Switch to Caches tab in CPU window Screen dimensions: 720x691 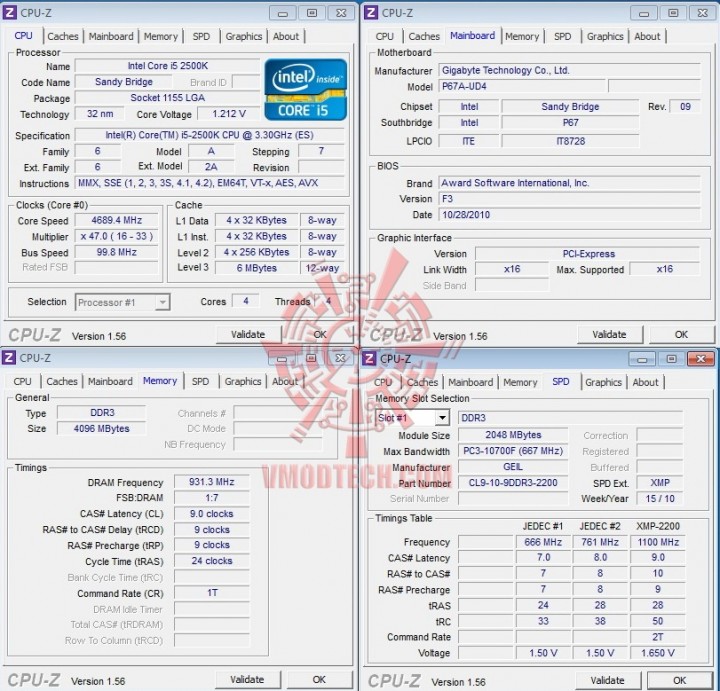point(63,36)
